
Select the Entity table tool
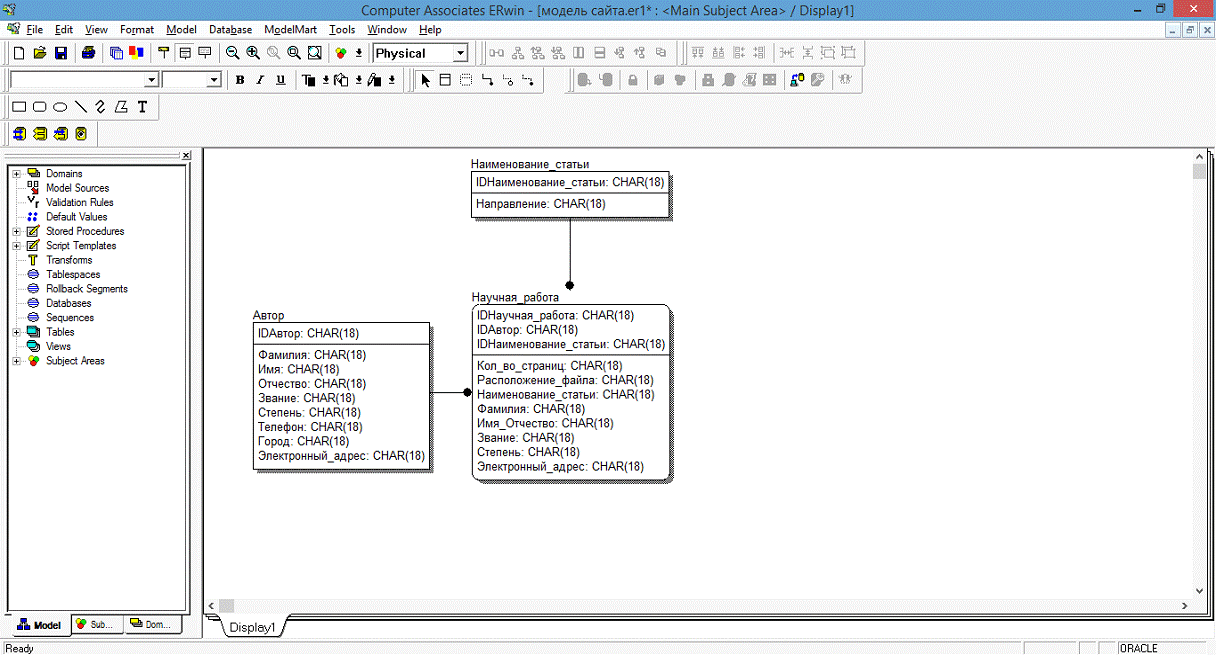coord(445,80)
